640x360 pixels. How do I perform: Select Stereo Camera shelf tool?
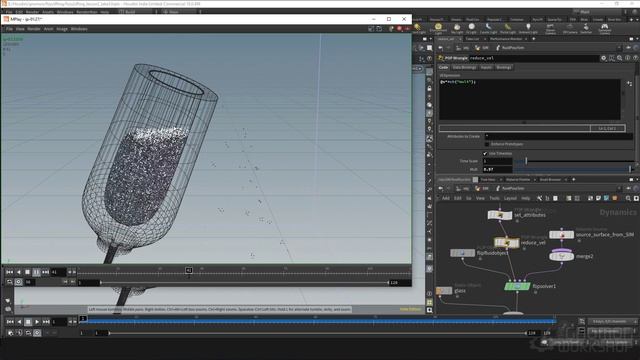point(550,29)
